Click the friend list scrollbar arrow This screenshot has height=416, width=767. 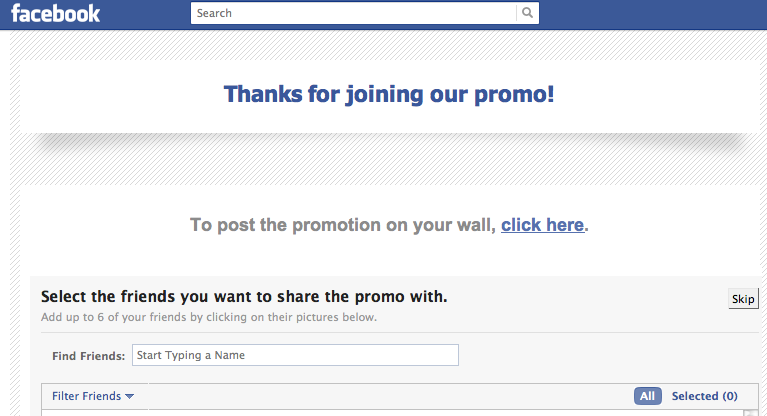tap(751, 411)
